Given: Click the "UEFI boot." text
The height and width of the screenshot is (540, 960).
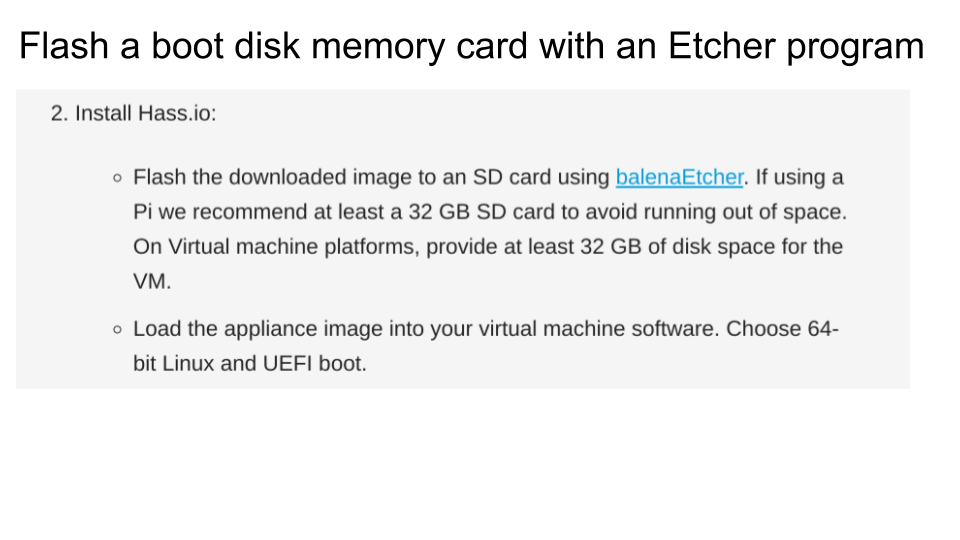Looking at the screenshot, I should 315,364.
